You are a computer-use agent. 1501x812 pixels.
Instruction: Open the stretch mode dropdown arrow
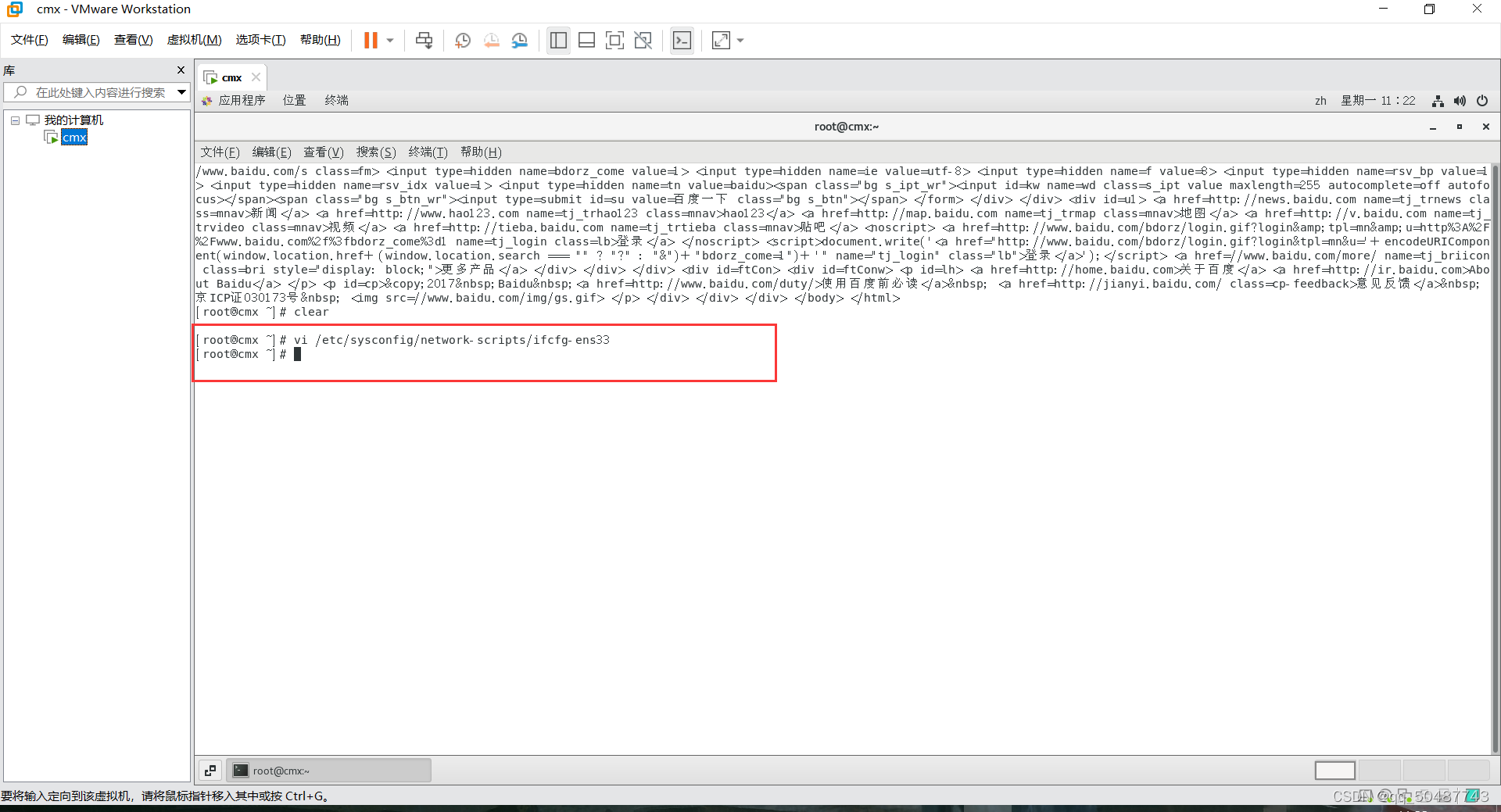(x=740, y=41)
